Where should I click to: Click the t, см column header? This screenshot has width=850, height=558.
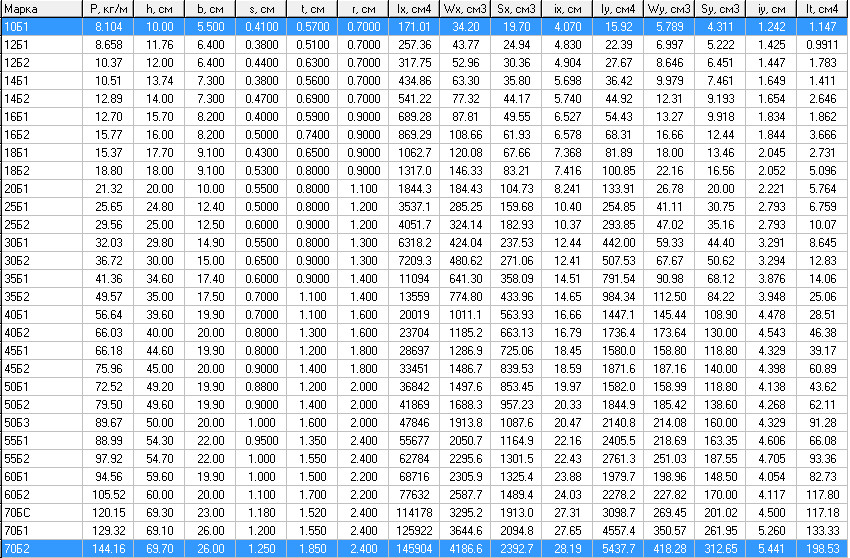[x=312, y=9]
